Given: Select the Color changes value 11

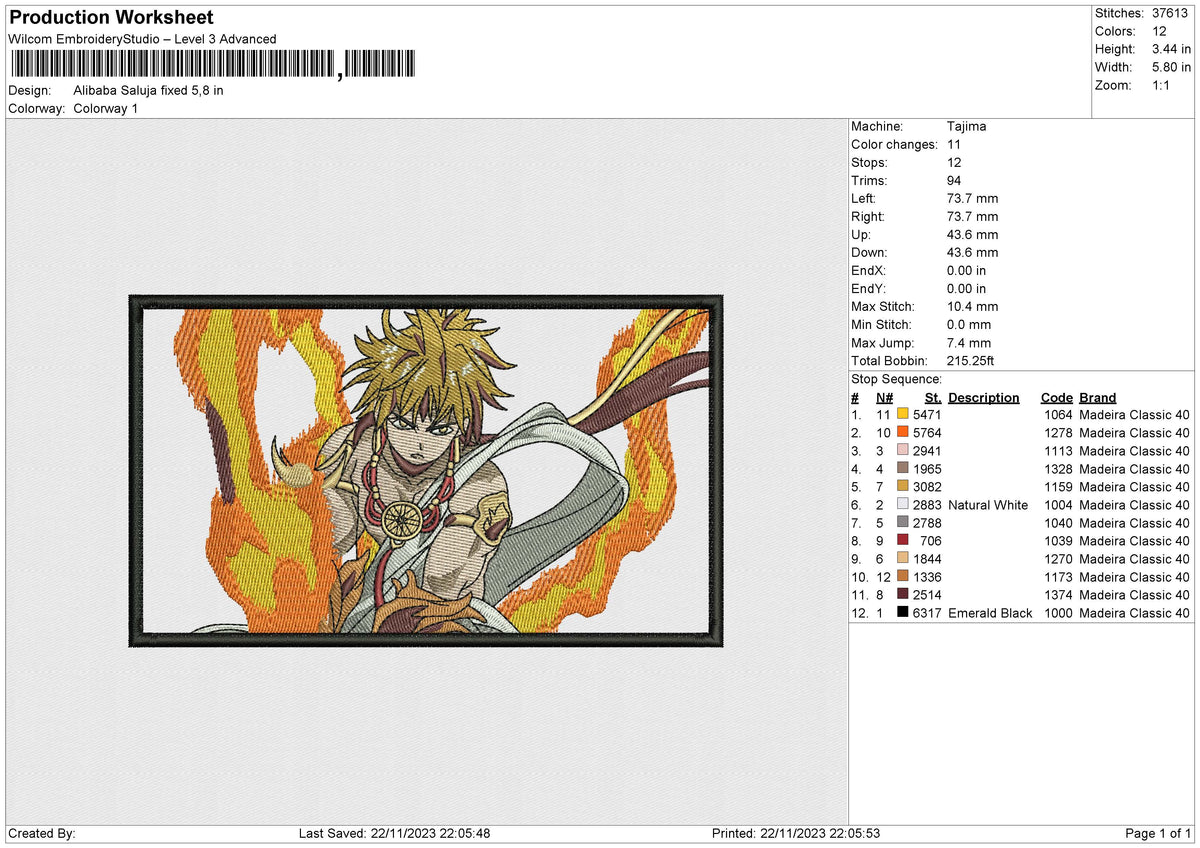Looking at the screenshot, I should [x=954, y=144].
